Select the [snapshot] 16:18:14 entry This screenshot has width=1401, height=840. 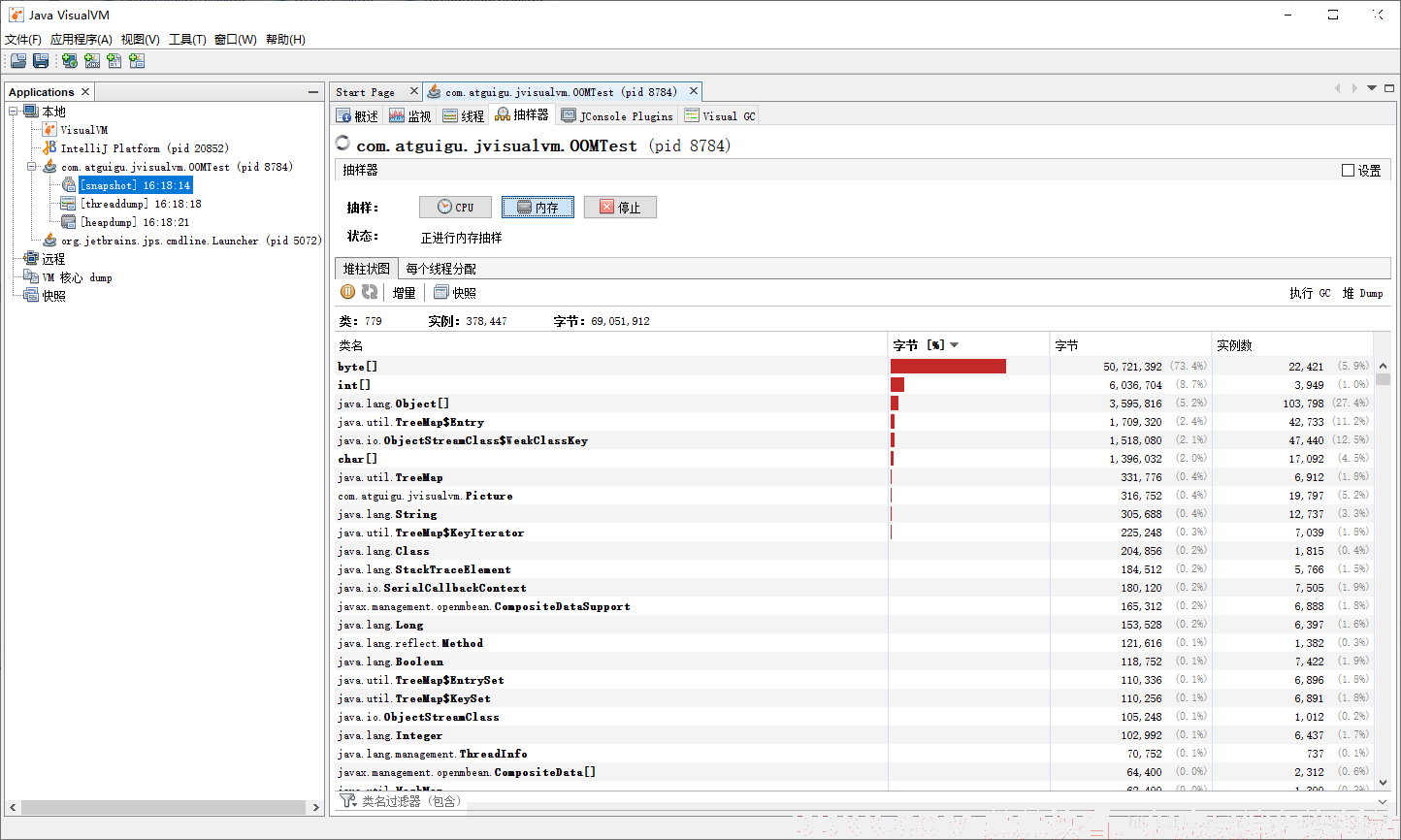coord(135,185)
